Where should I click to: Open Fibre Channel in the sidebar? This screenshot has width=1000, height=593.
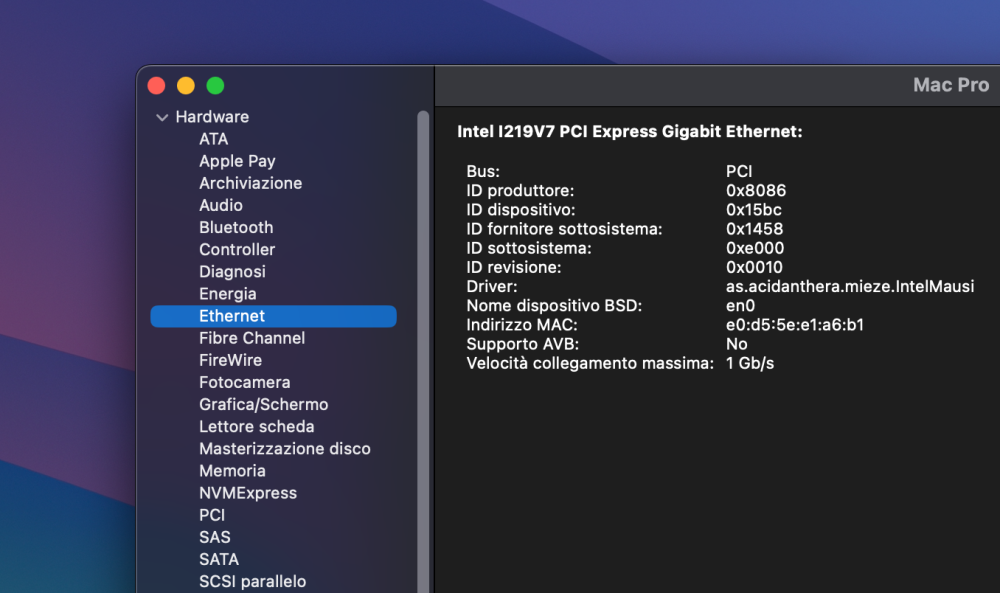coord(252,338)
